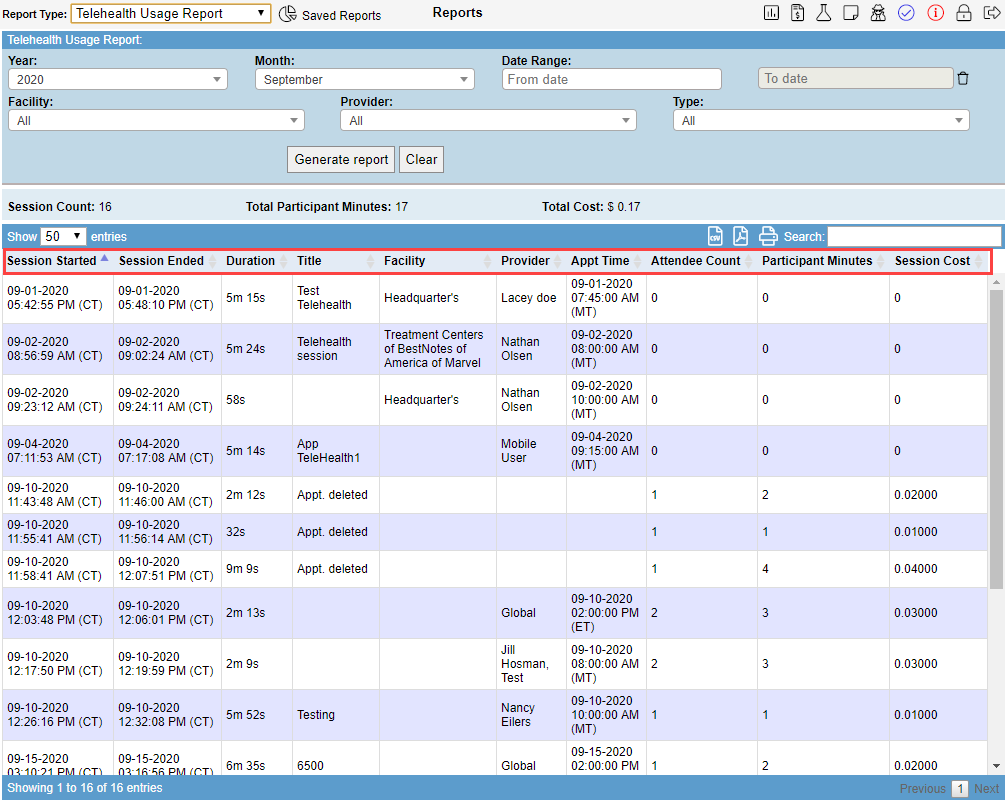
Task: Sort by Title column header
Action: click(336, 261)
